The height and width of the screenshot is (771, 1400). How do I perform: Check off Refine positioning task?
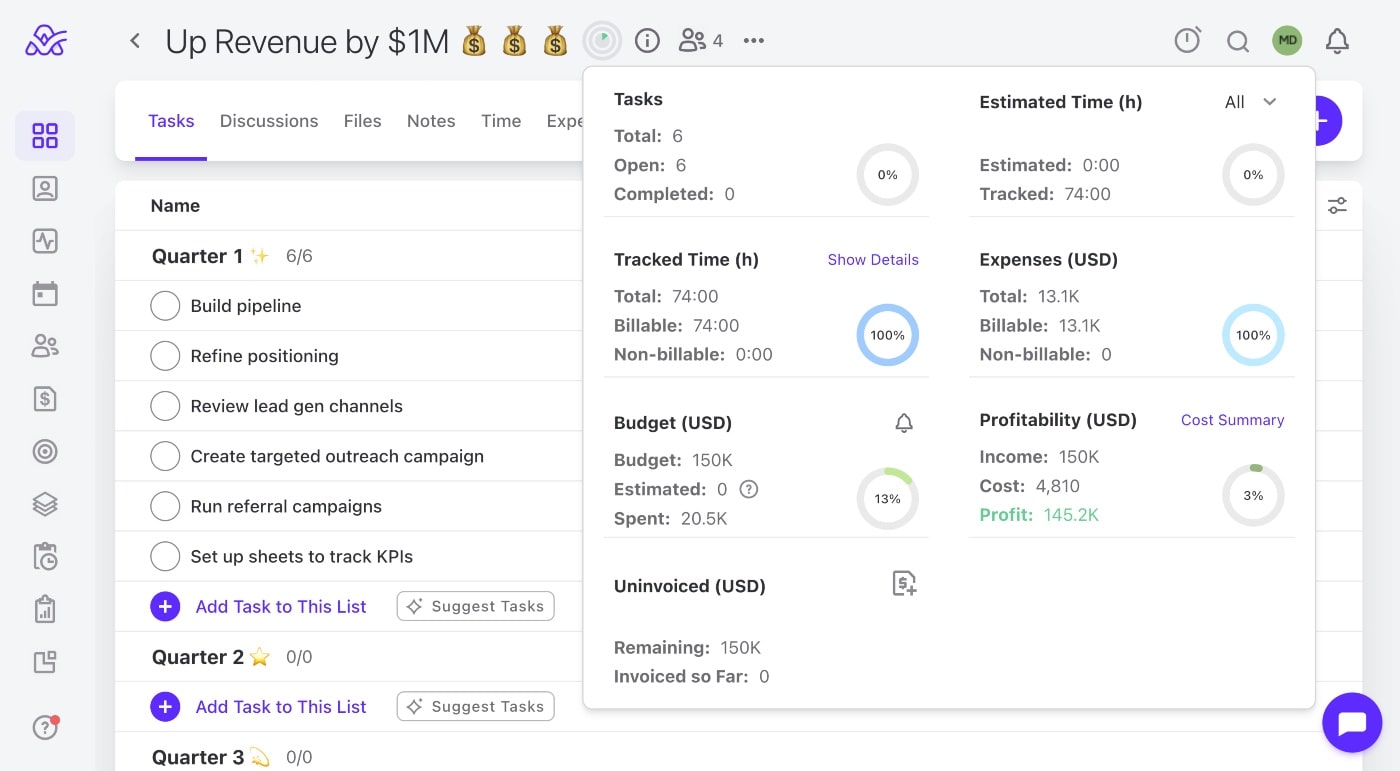tap(165, 356)
